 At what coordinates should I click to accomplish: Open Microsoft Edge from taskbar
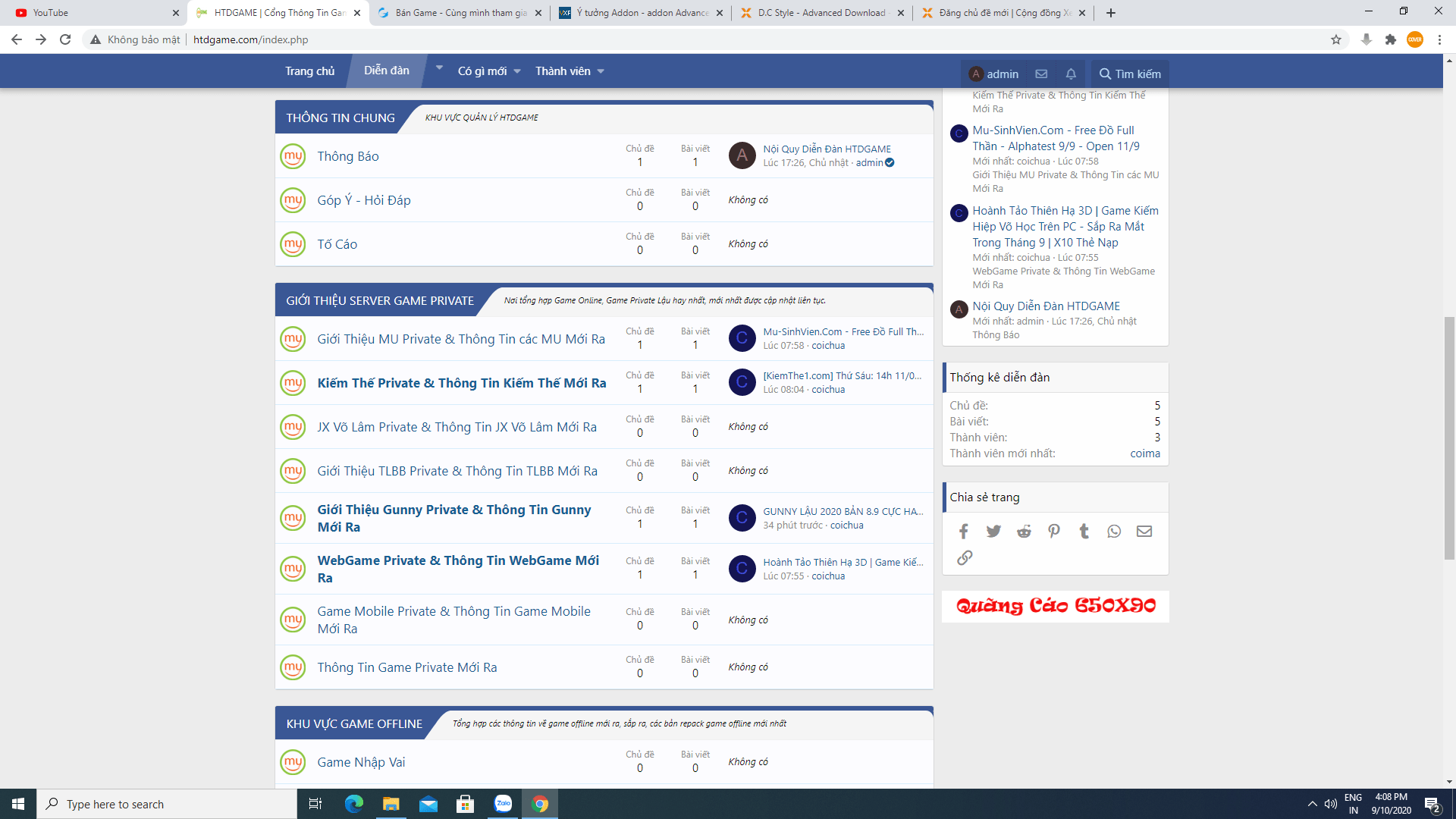pyautogui.click(x=354, y=804)
